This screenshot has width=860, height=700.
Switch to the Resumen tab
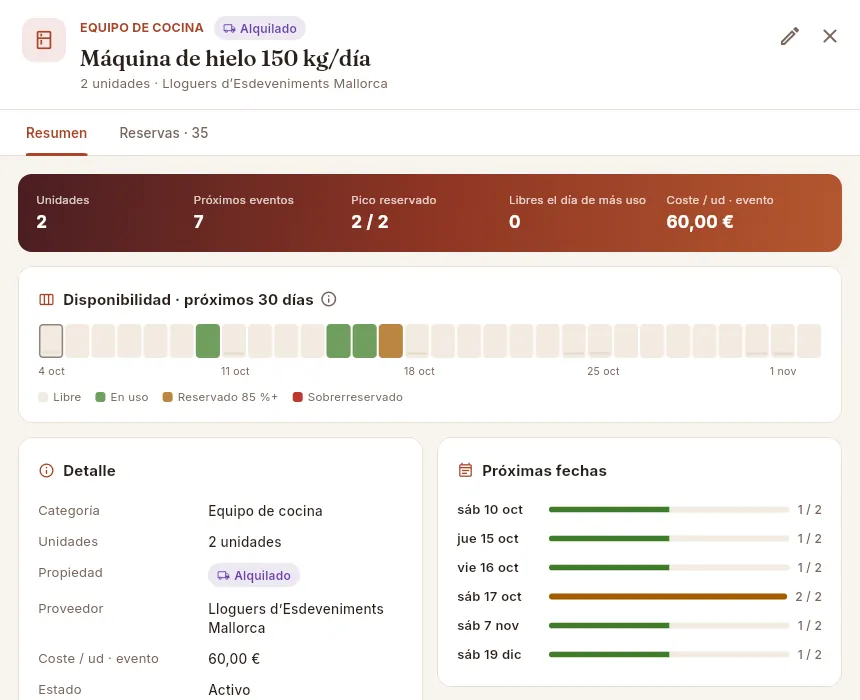[56, 133]
